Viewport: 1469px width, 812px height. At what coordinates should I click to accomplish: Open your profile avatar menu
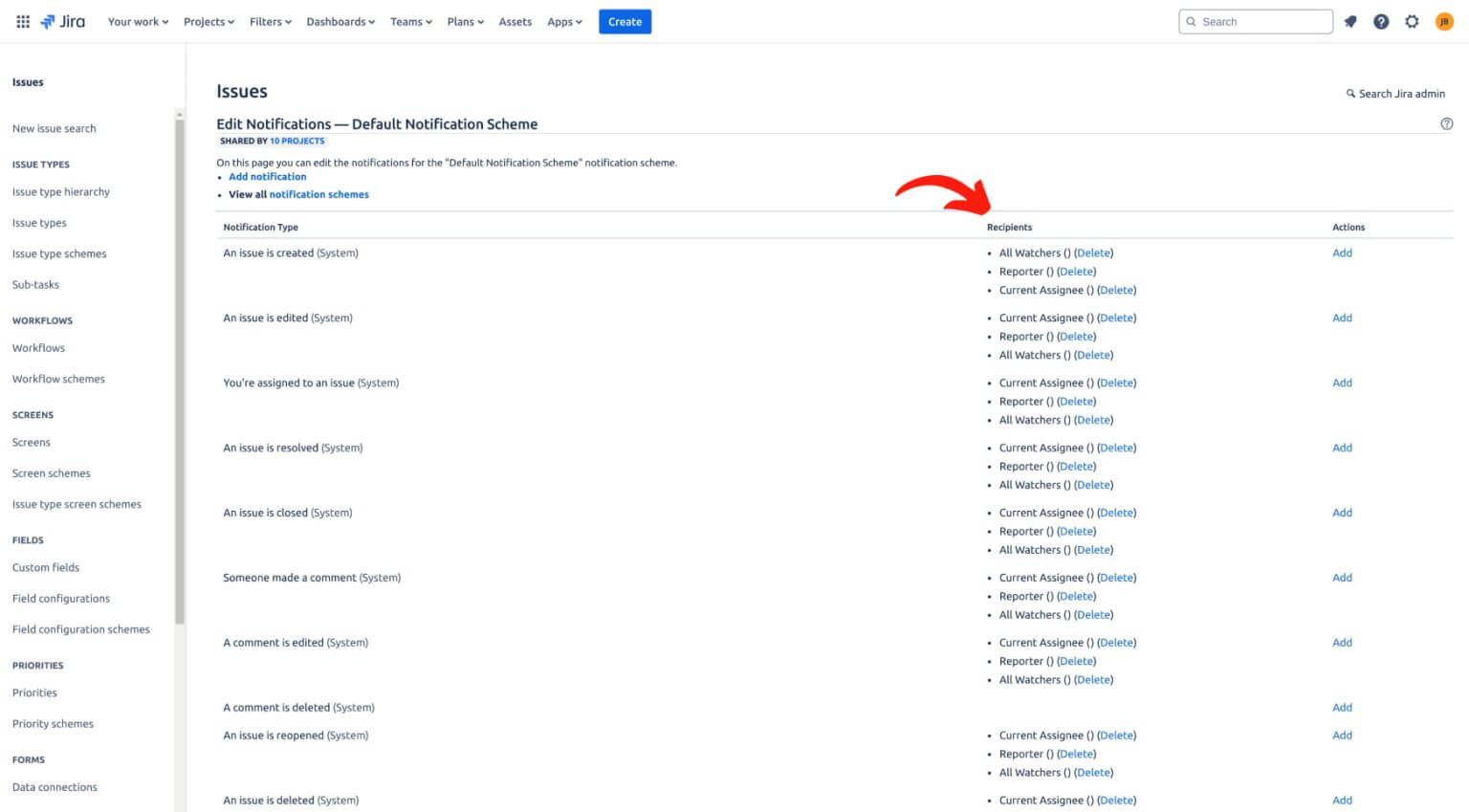pyautogui.click(x=1443, y=21)
